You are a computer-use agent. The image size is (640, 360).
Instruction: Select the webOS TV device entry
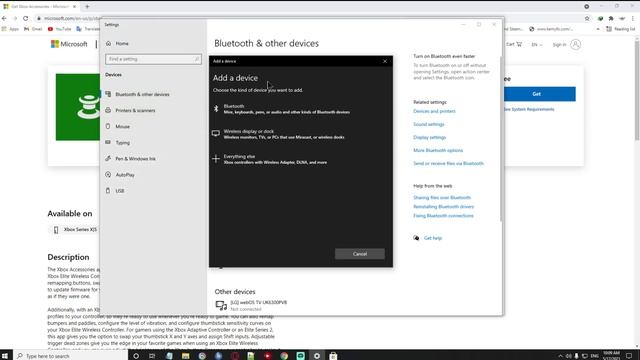coord(251,305)
